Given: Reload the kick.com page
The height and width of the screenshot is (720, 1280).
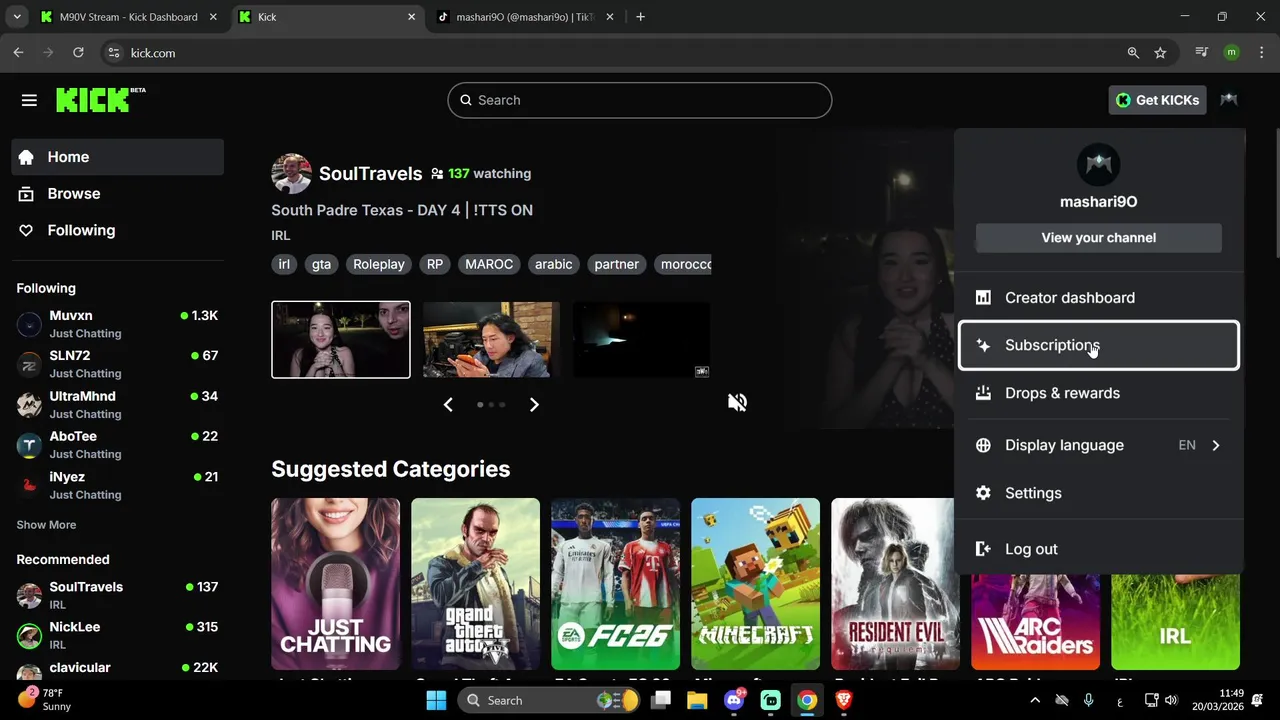Looking at the screenshot, I should [x=78, y=53].
